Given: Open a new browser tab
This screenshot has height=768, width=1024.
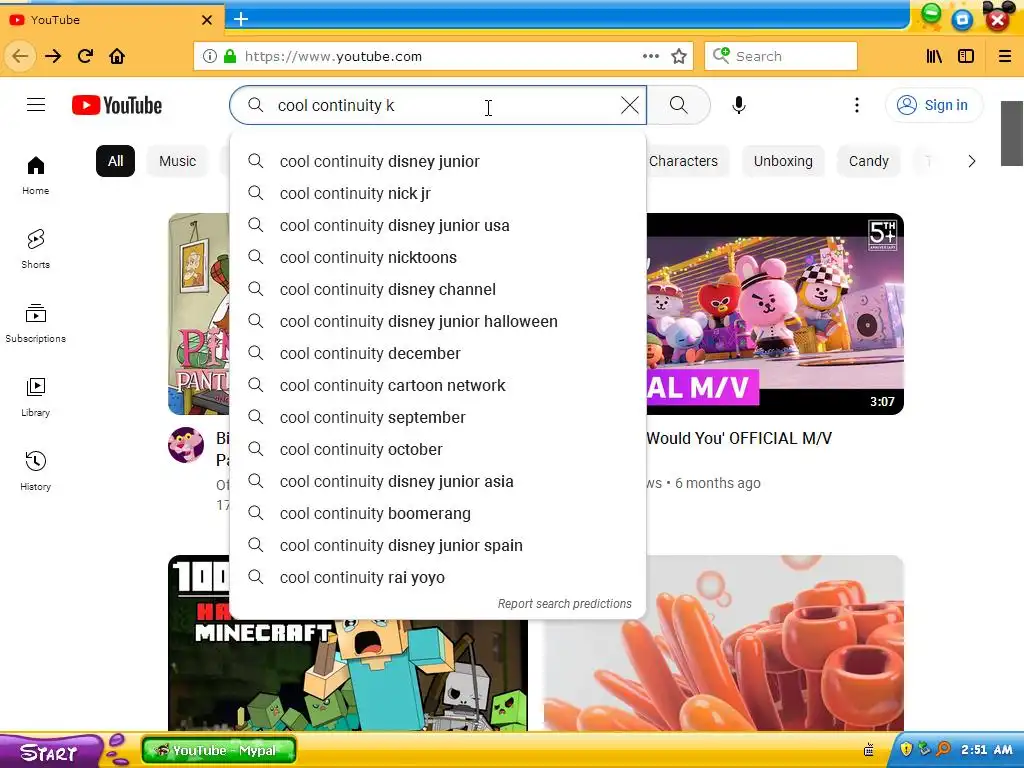Looking at the screenshot, I should [241, 19].
